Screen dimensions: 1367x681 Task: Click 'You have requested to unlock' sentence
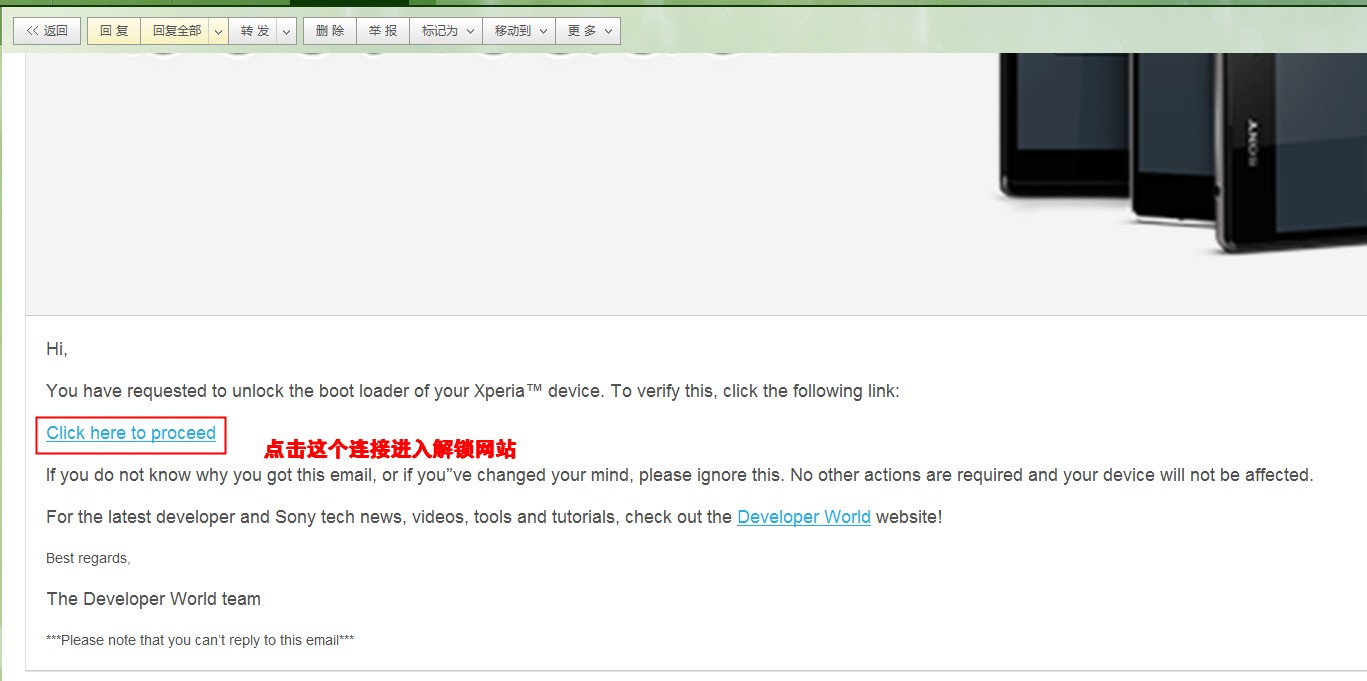point(473,391)
